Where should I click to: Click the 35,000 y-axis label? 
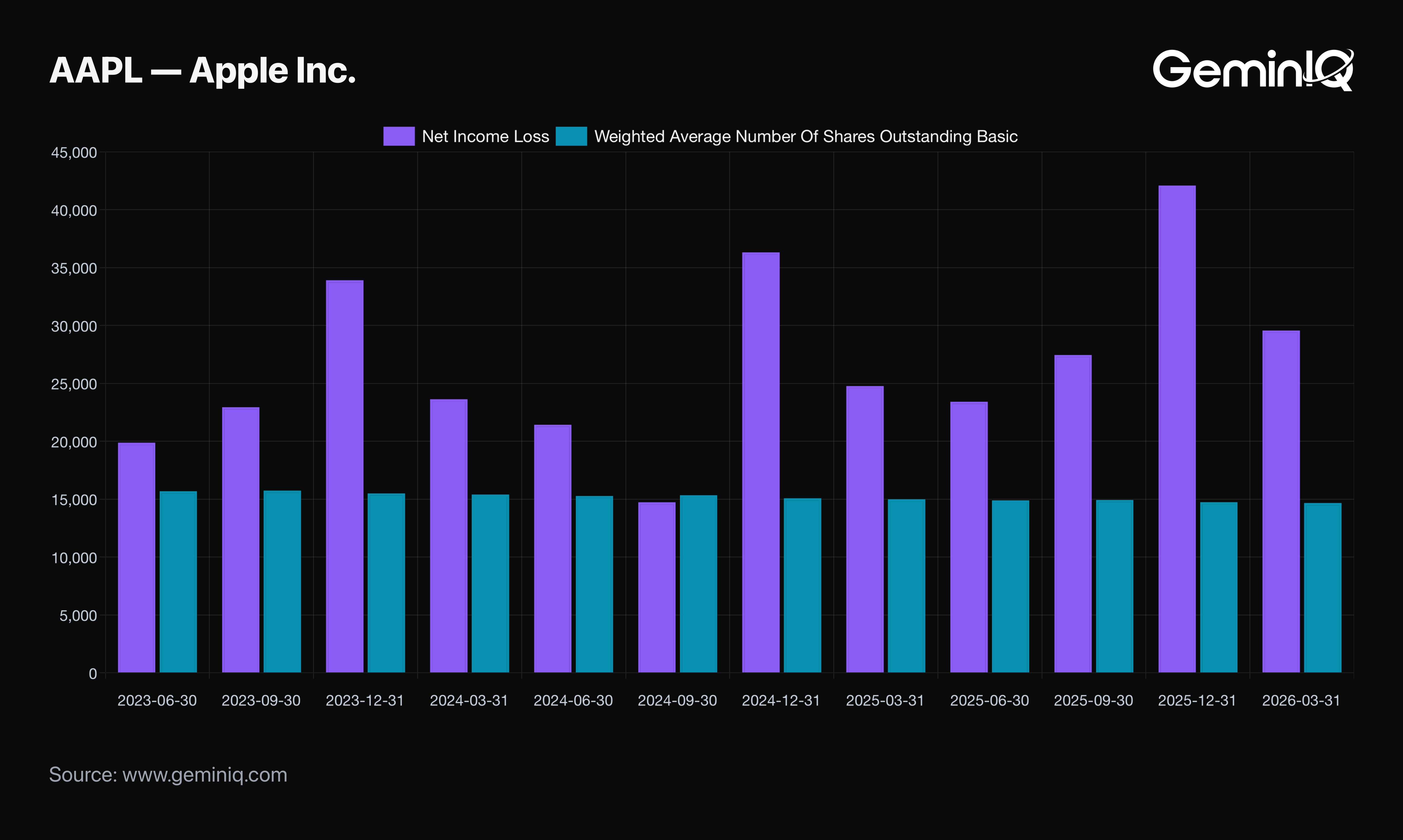coord(74,268)
